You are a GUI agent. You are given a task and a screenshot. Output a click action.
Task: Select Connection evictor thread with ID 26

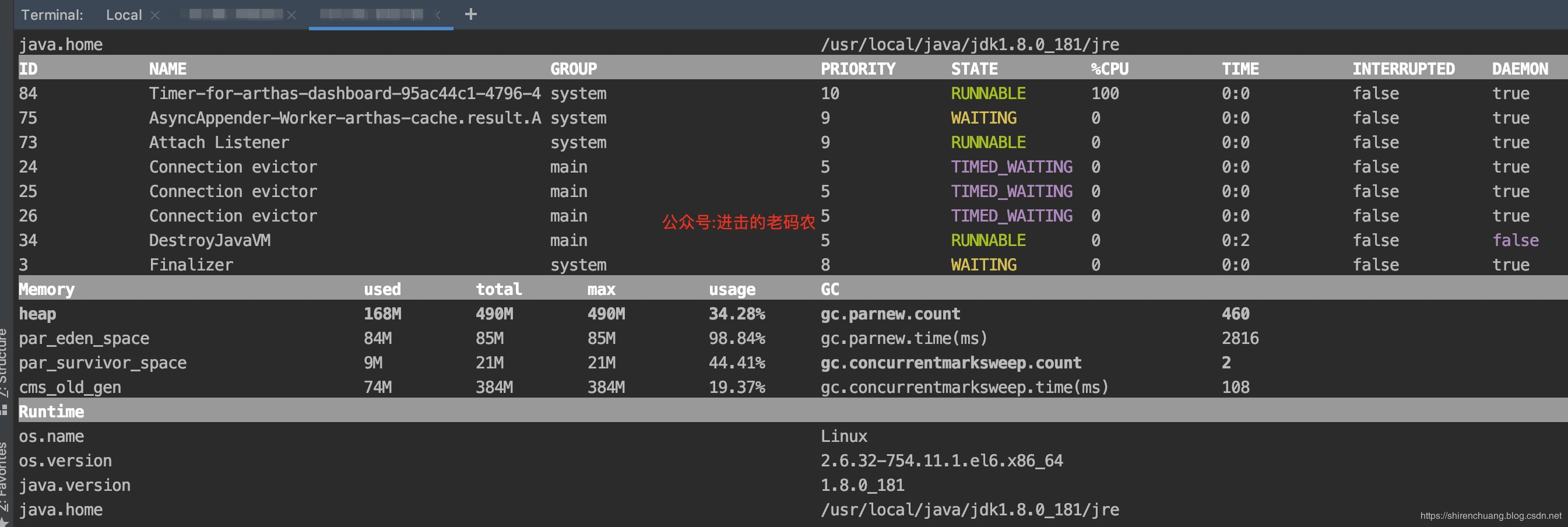pyautogui.click(x=233, y=216)
